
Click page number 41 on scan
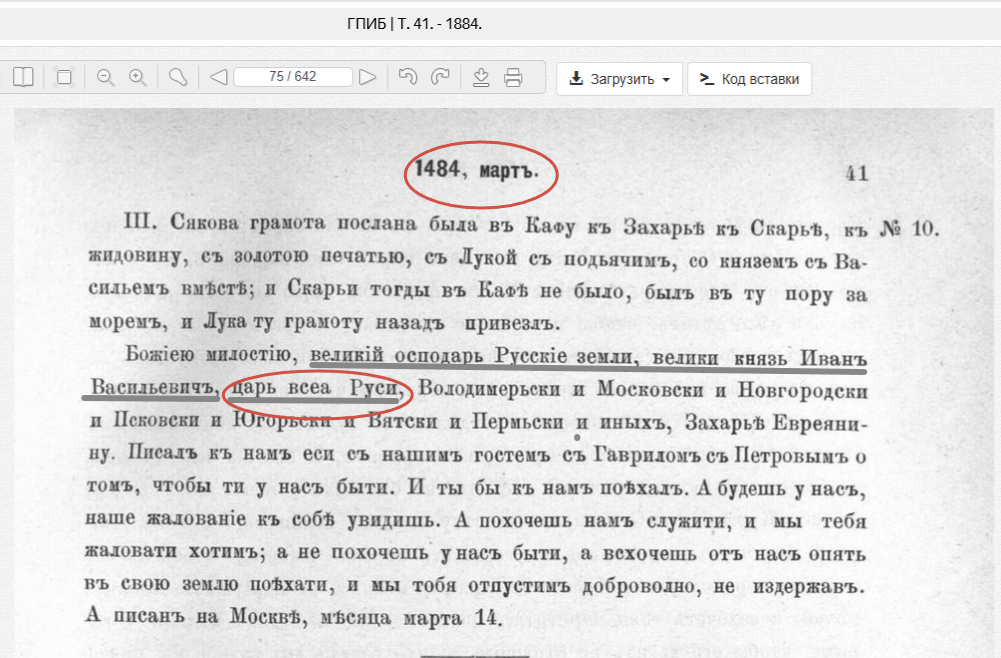pos(856,174)
